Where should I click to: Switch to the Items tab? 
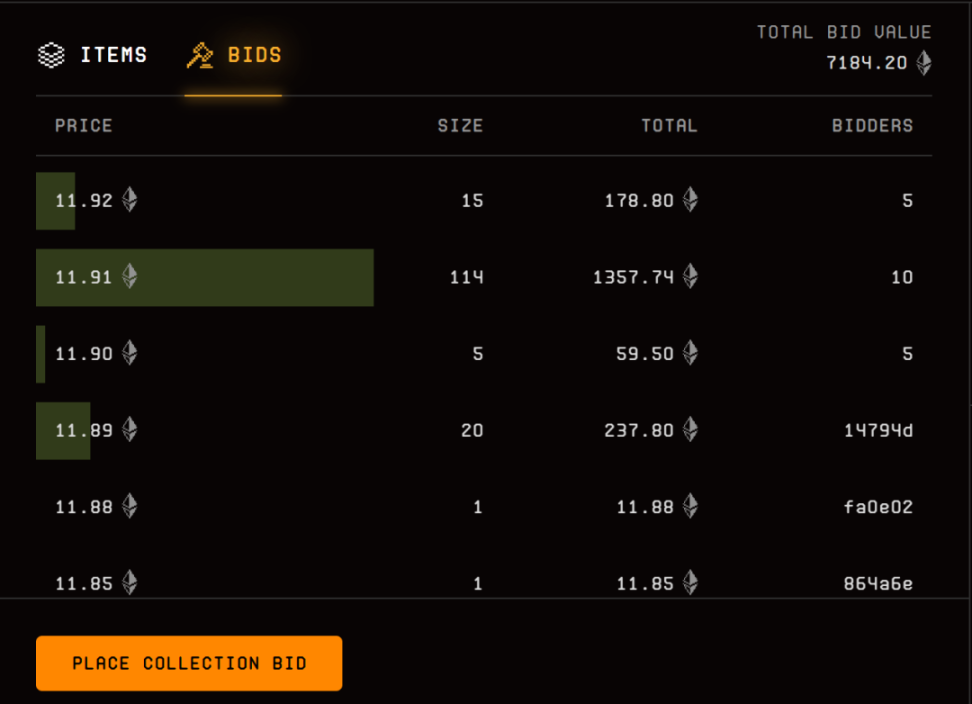pyautogui.click(x=113, y=55)
